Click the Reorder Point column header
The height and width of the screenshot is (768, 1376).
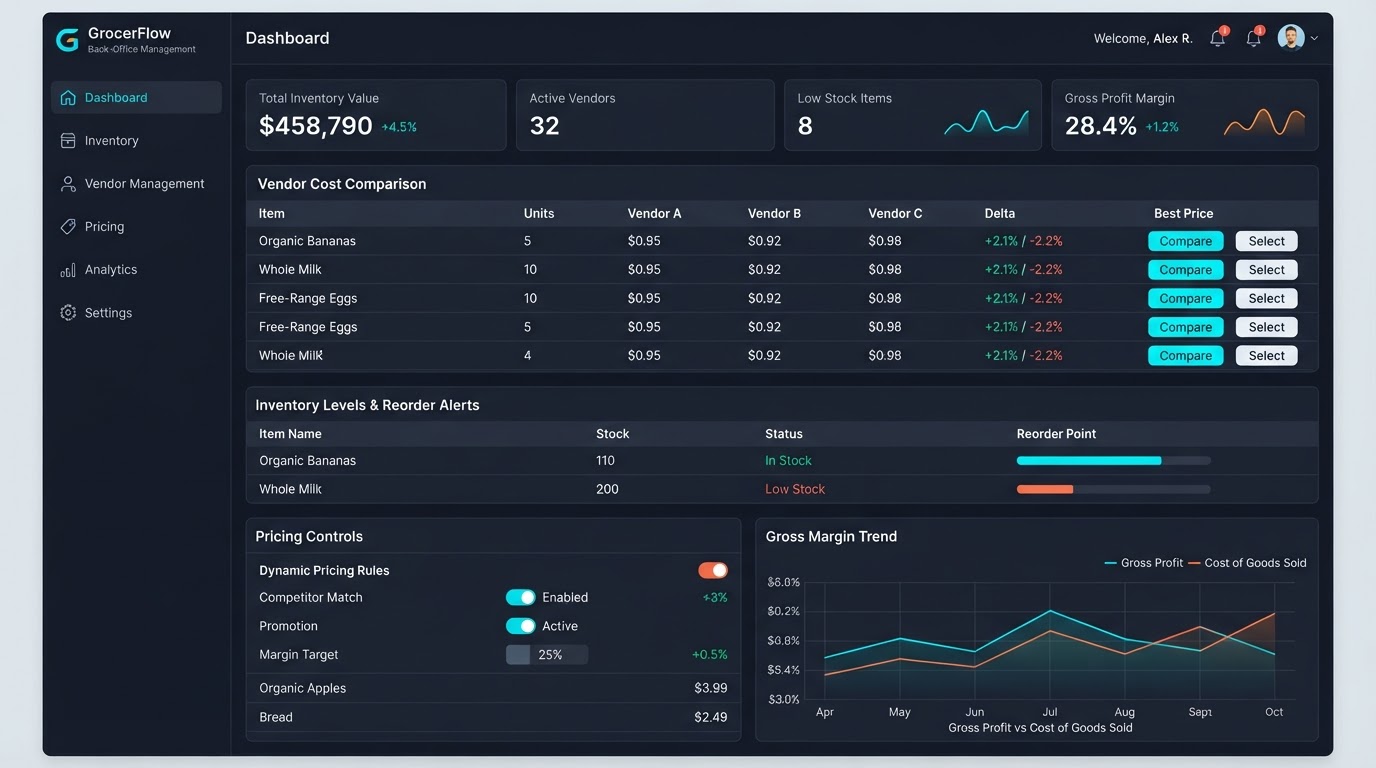(1056, 434)
